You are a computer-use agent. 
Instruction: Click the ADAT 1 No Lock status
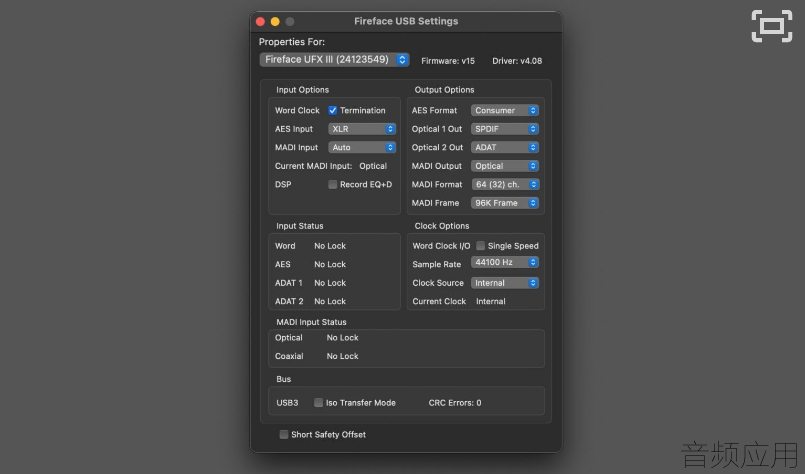click(330, 283)
